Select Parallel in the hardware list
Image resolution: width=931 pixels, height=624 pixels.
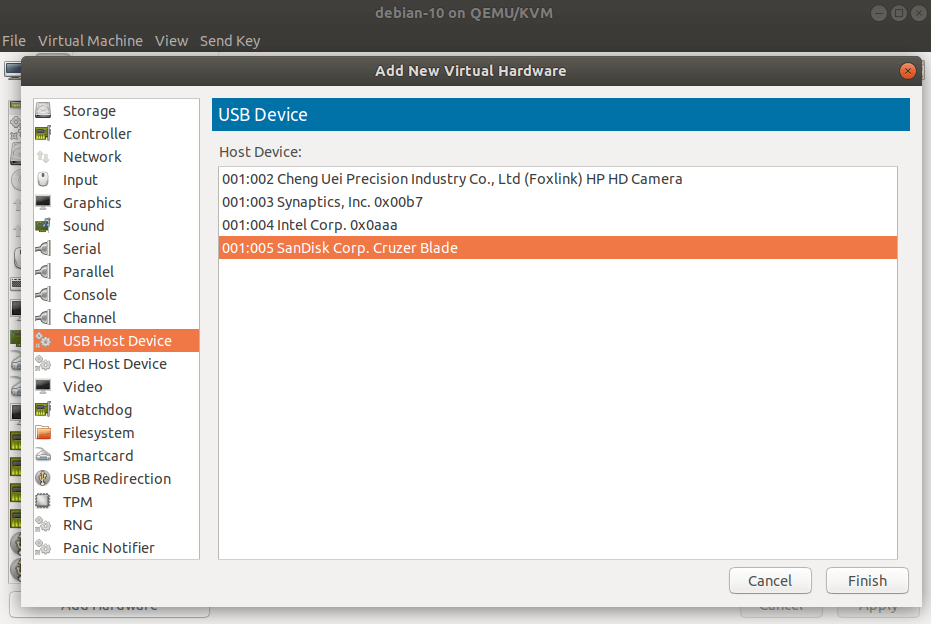tap(116, 271)
